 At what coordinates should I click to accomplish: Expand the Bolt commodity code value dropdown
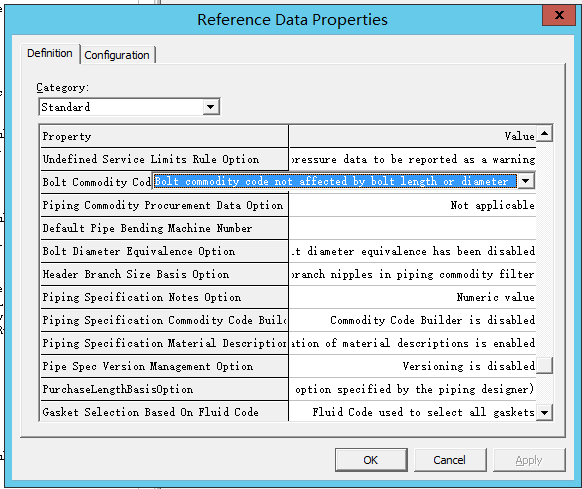(526, 181)
